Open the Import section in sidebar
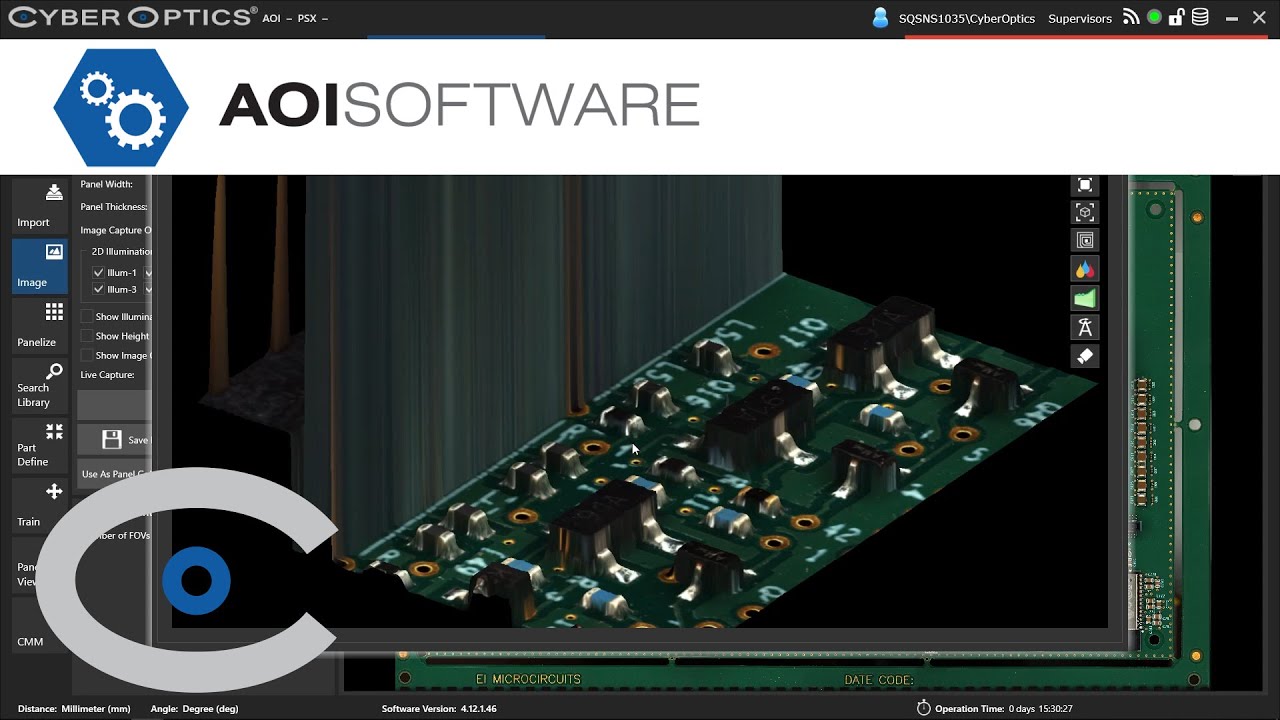 tap(39, 205)
